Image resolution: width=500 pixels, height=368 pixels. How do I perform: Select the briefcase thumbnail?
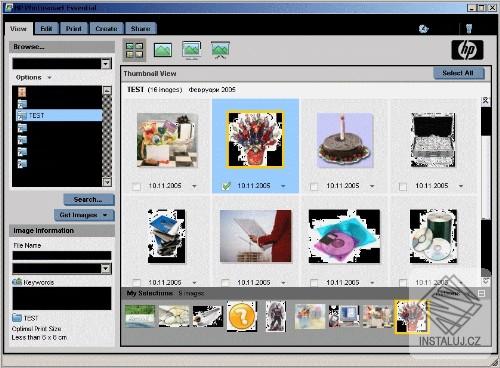[x=433, y=140]
